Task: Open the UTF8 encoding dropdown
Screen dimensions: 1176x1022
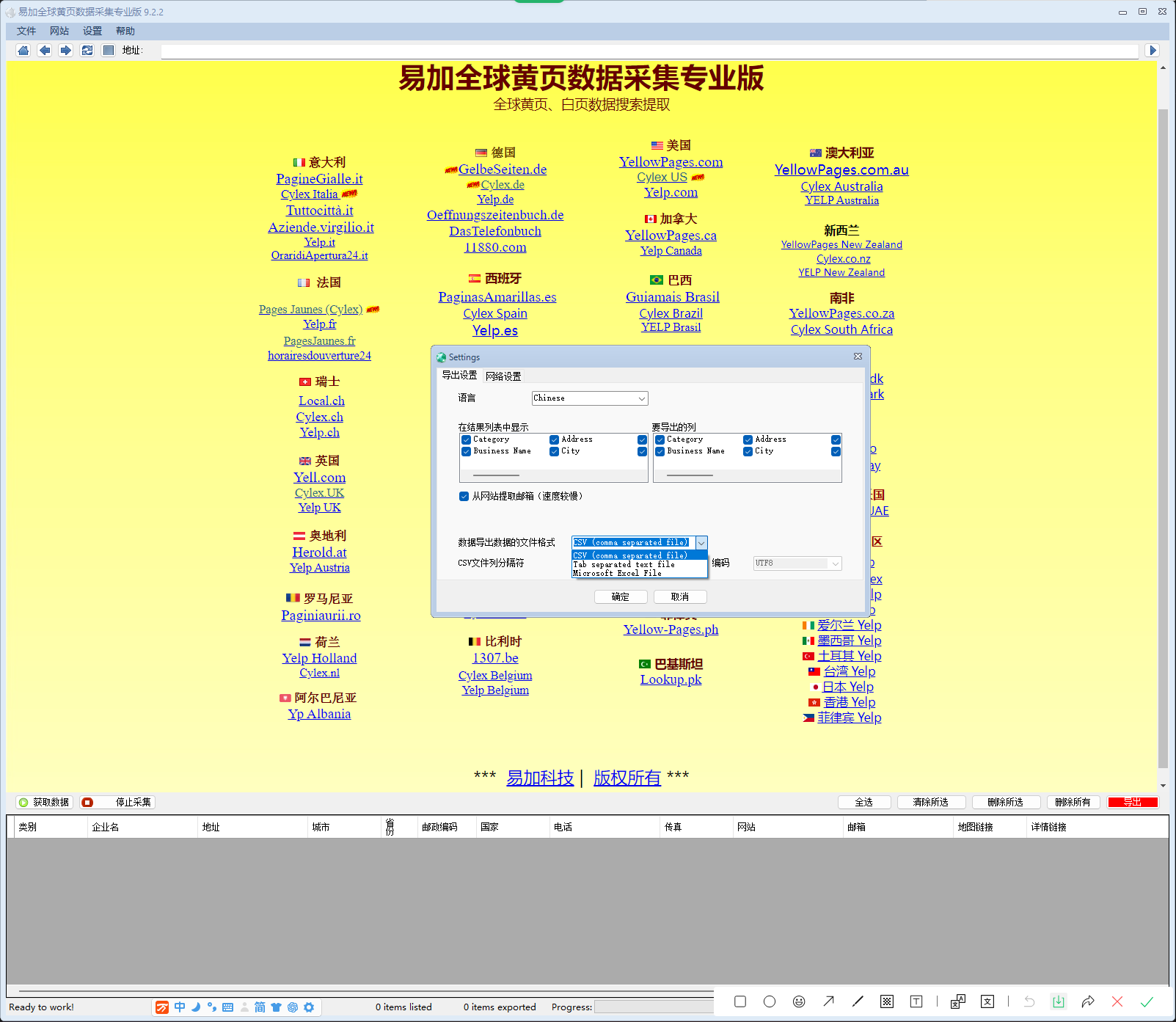Action: click(x=797, y=563)
